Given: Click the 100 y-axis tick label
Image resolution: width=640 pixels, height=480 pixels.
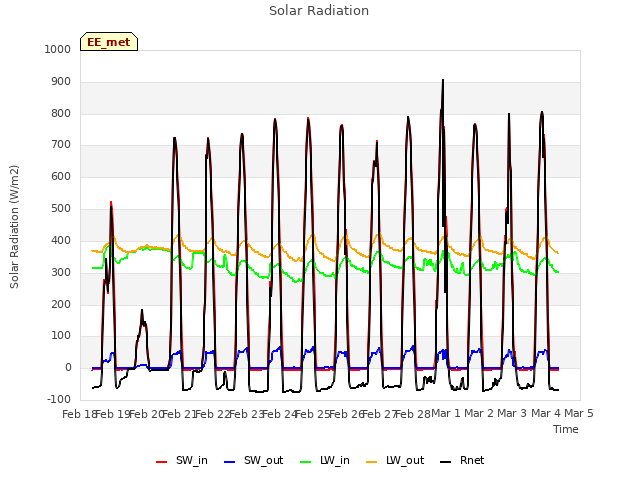Looking at the screenshot, I should pos(61,336).
